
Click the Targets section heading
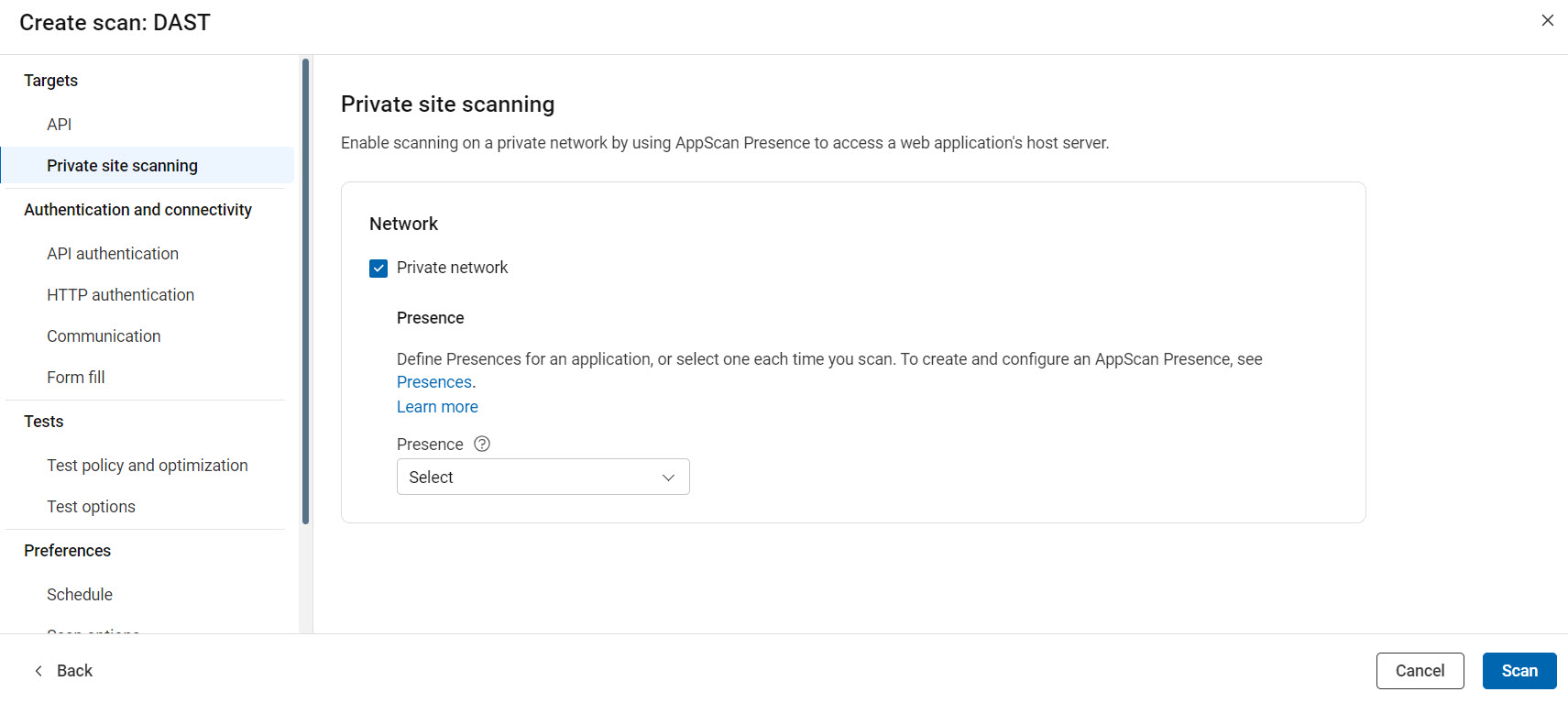click(51, 81)
